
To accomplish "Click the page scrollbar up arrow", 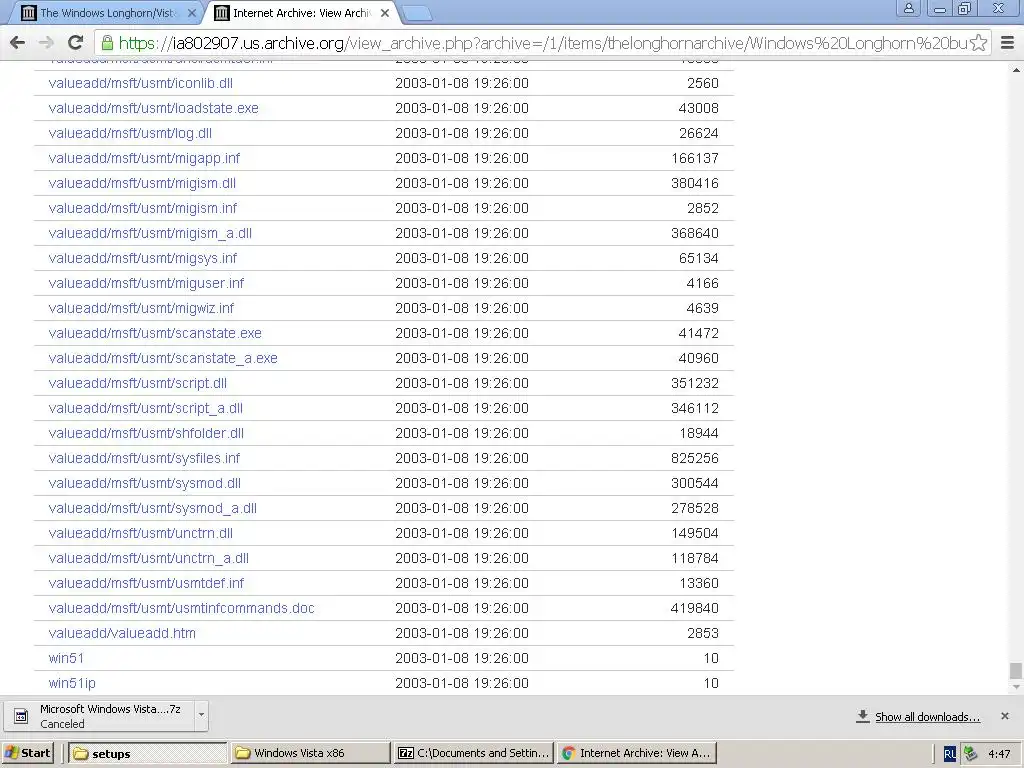I will click(x=1016, y=69).
